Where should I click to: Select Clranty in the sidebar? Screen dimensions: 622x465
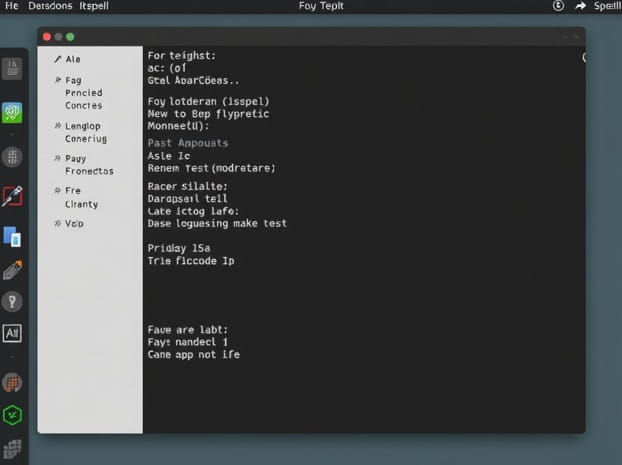tap(81, 204)
